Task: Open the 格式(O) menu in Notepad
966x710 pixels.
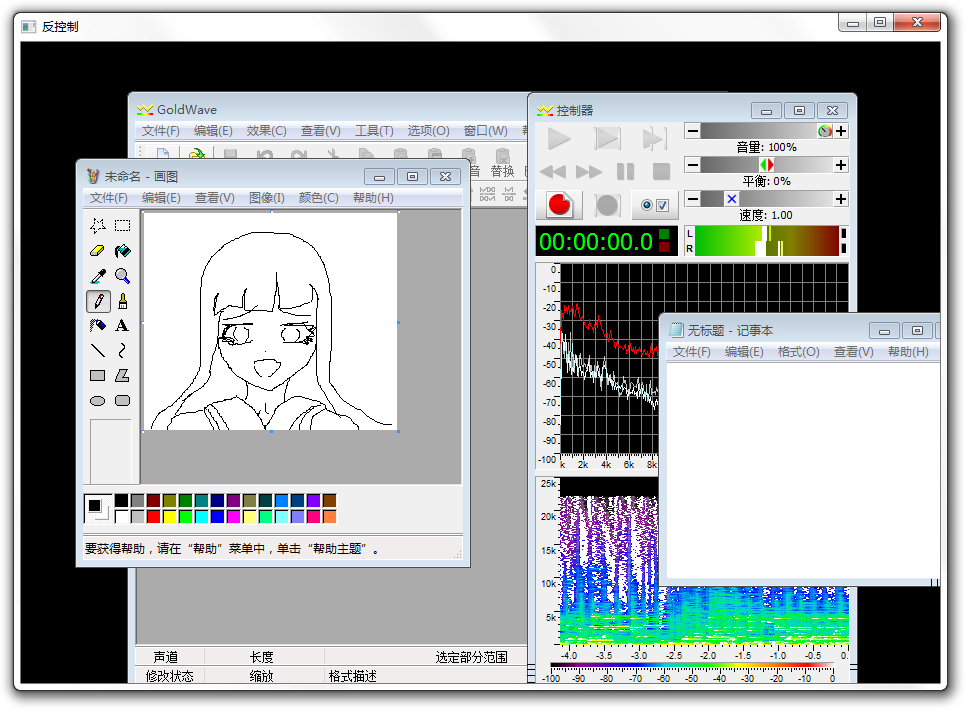Action: pos(798,352)
